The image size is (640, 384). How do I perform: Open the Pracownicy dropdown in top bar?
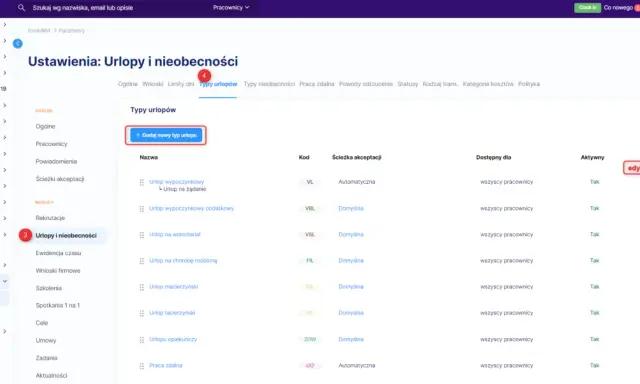pyautogui.click(x=231, y=8)
